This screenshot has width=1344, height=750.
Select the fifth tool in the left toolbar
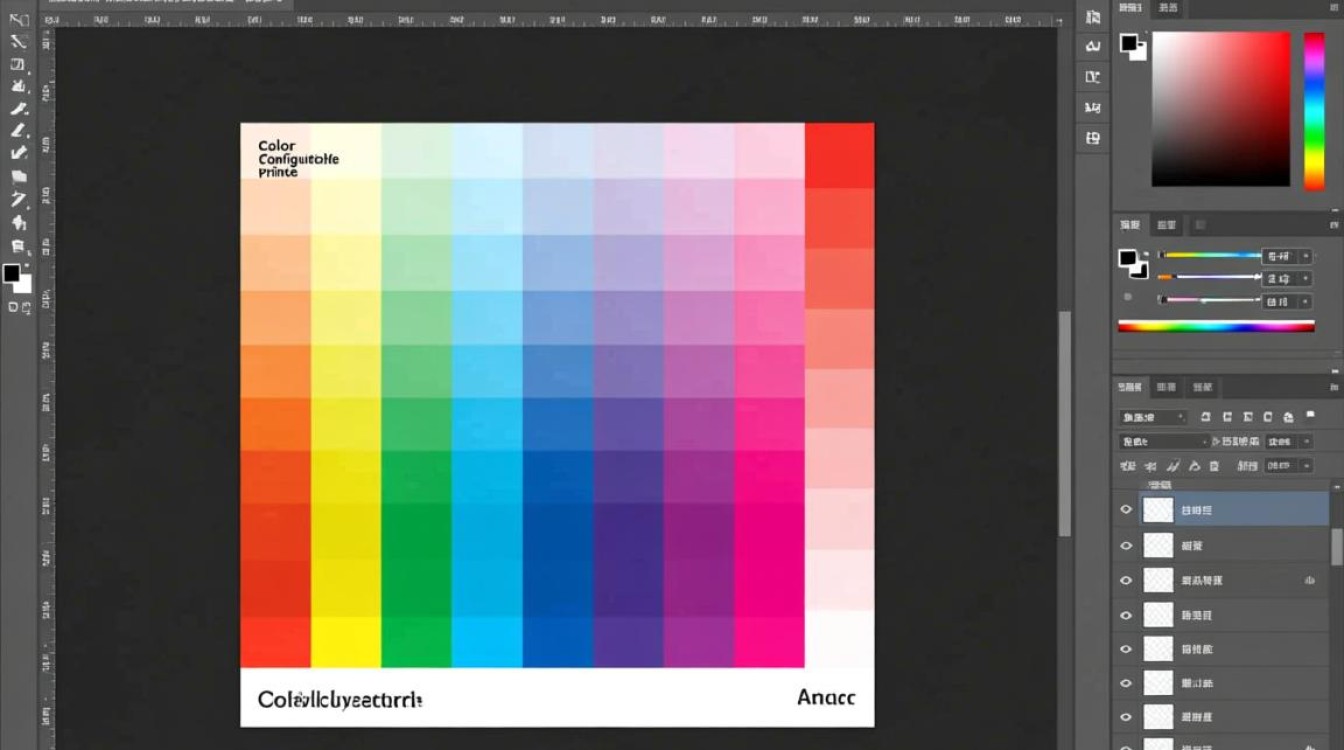click(18, 108)
